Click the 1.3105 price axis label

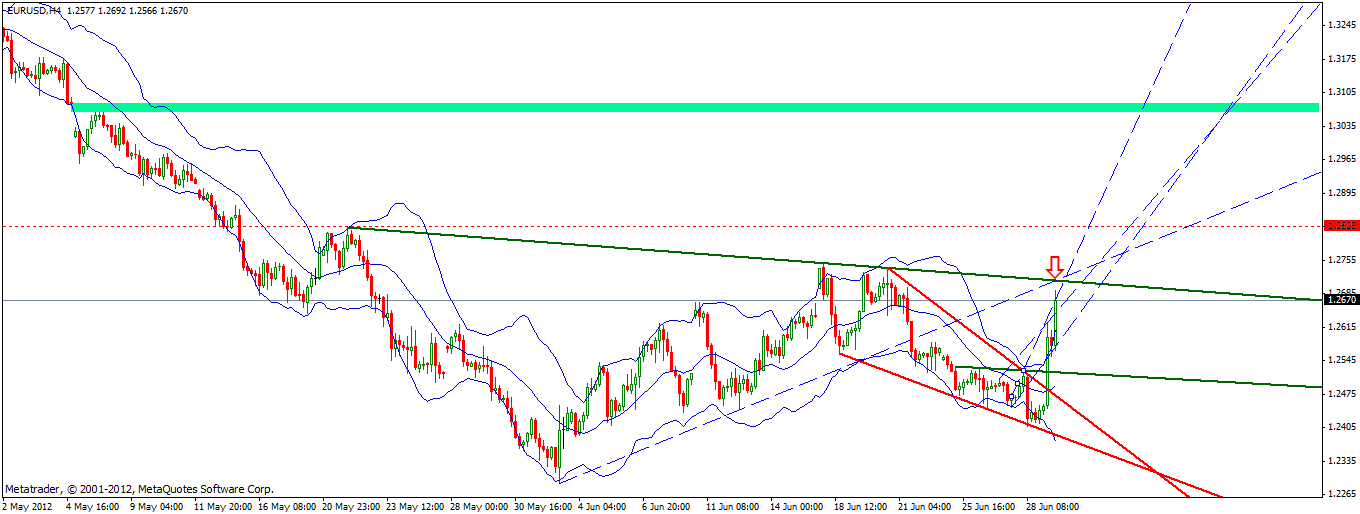1340,92
